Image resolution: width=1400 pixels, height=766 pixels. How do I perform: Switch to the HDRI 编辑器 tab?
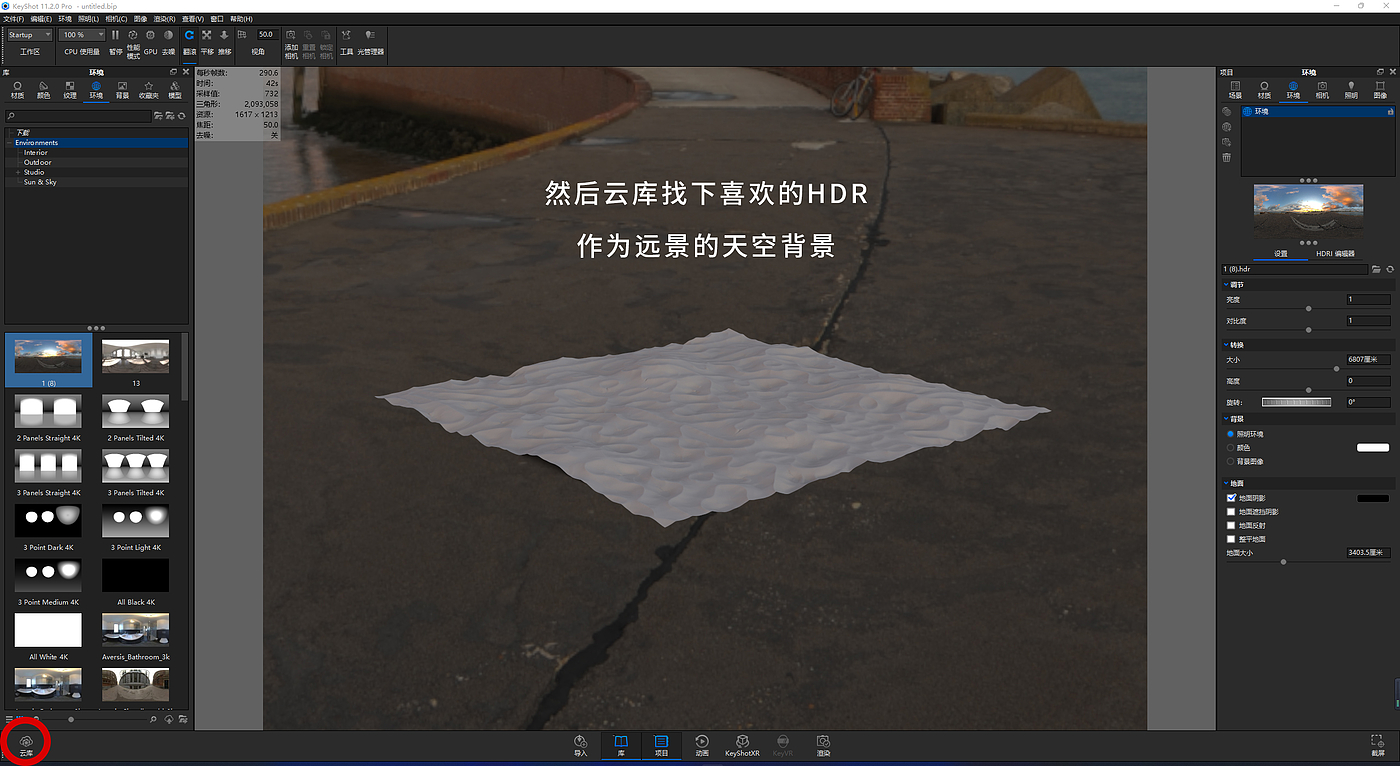[x=1335, y=254]
